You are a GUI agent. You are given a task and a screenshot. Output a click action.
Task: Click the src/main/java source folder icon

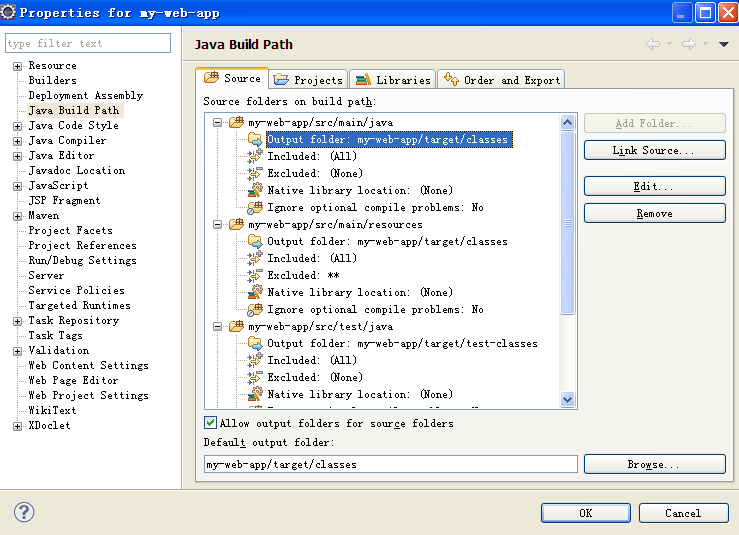pos(237,123)
